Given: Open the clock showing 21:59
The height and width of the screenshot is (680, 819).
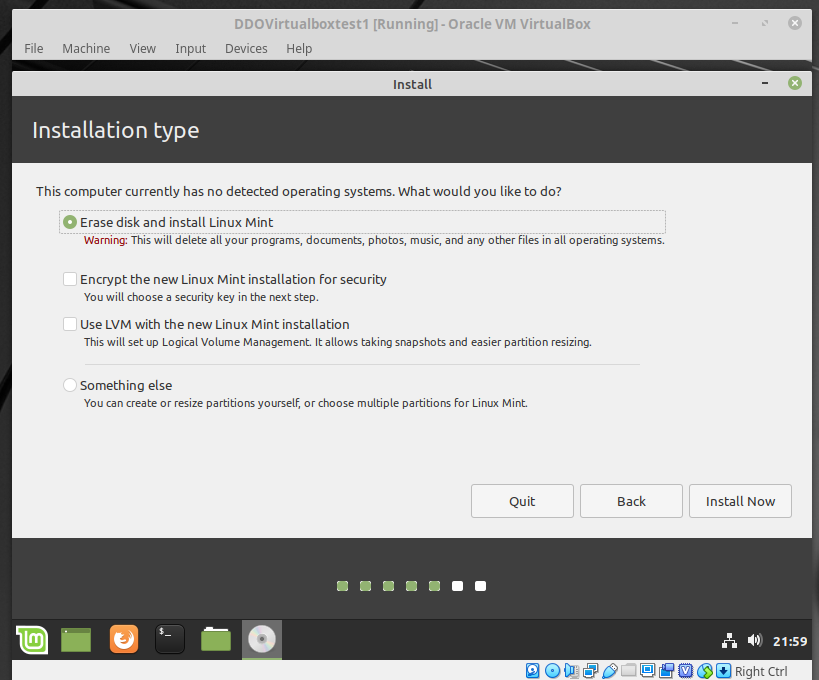Looking at the screenshot, I should click(x=790, y=641).
